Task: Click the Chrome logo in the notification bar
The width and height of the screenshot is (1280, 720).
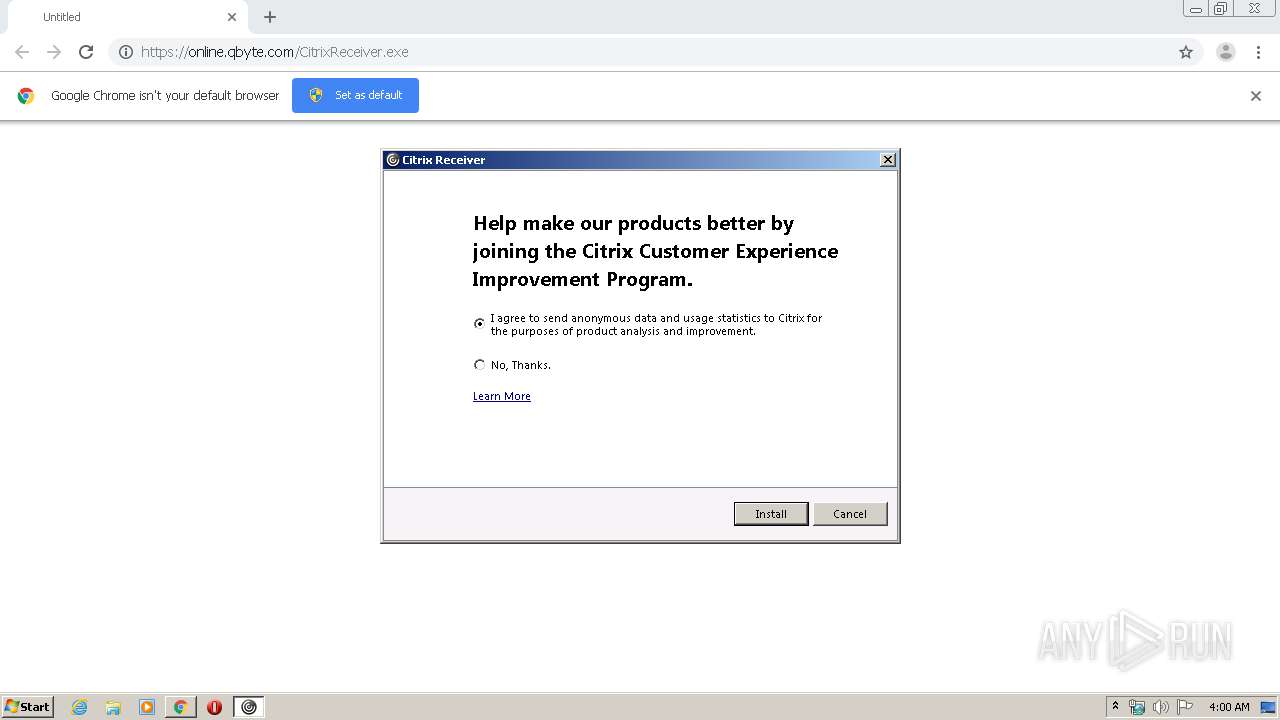Action: (x=26, y=96)
